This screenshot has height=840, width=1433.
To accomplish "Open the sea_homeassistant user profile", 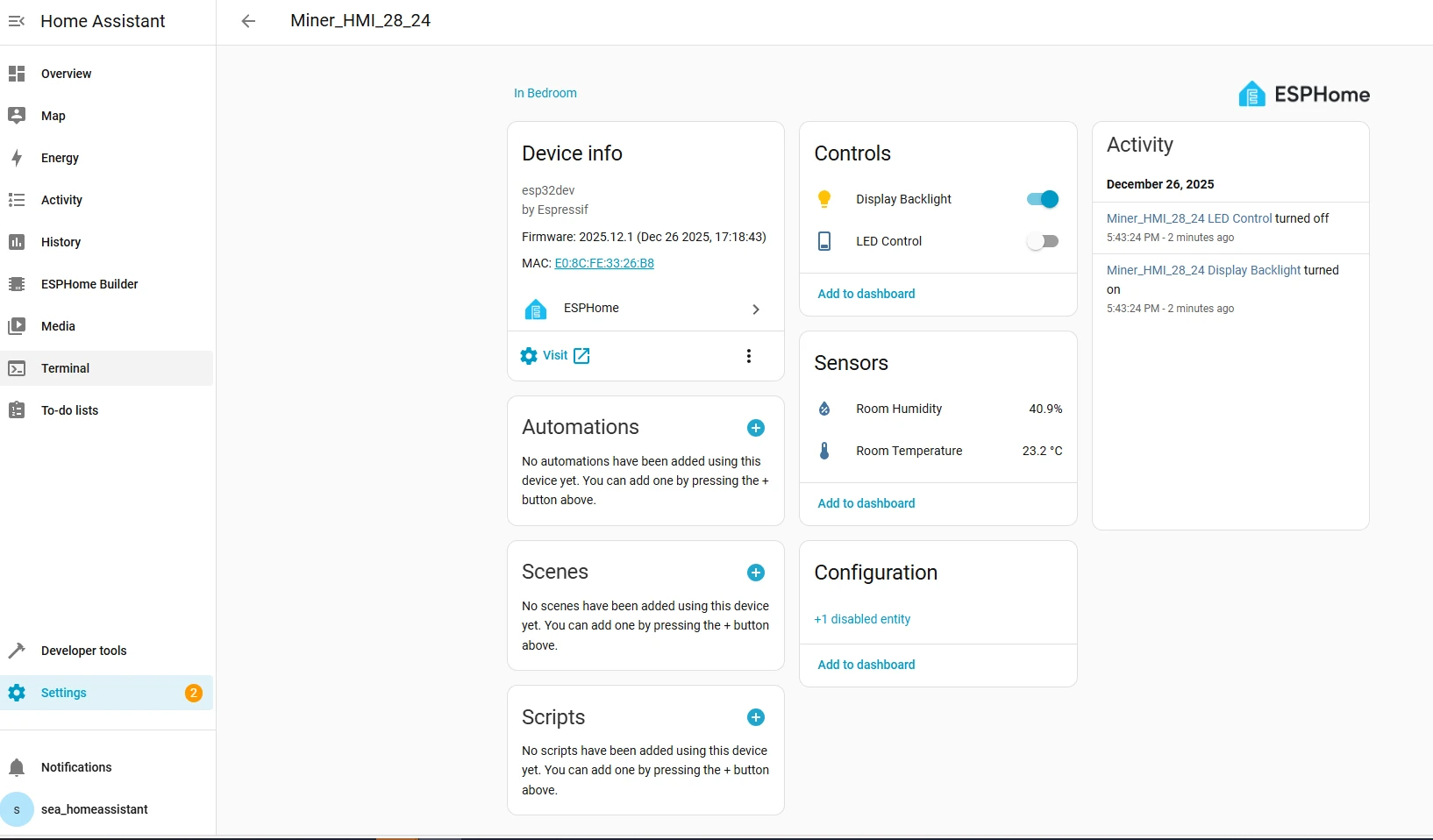I will click(x=94, y=809).
